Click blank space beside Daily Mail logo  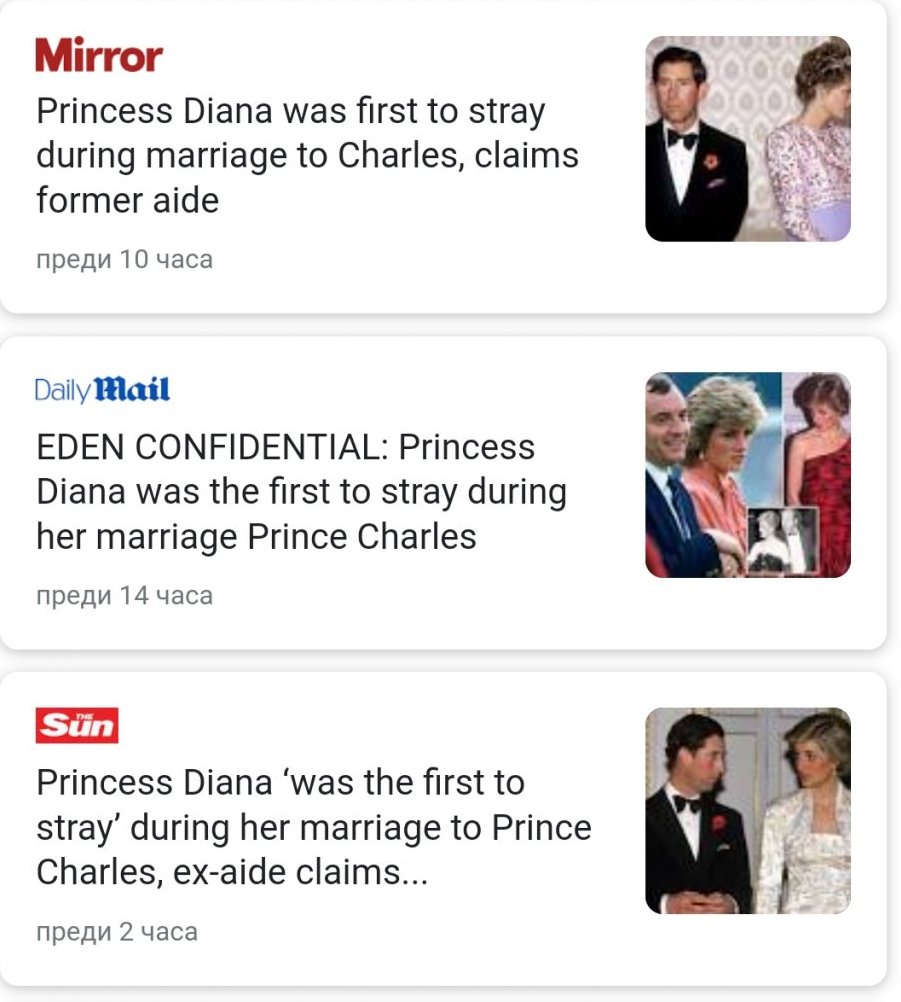pos(400,389)
